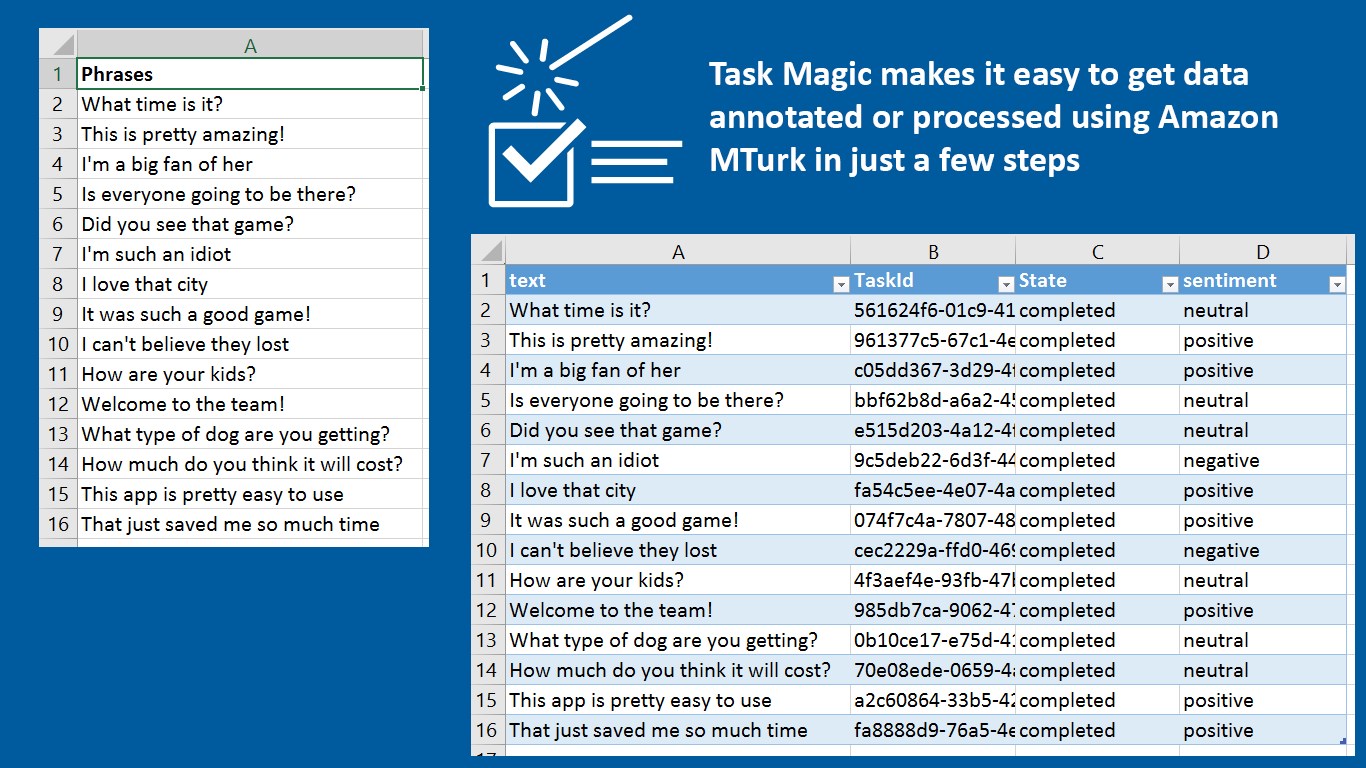Click 'positive' sentiment for 'This is pretty amazing!'
Viewport: 1366px width, 768px height.
1263,340
